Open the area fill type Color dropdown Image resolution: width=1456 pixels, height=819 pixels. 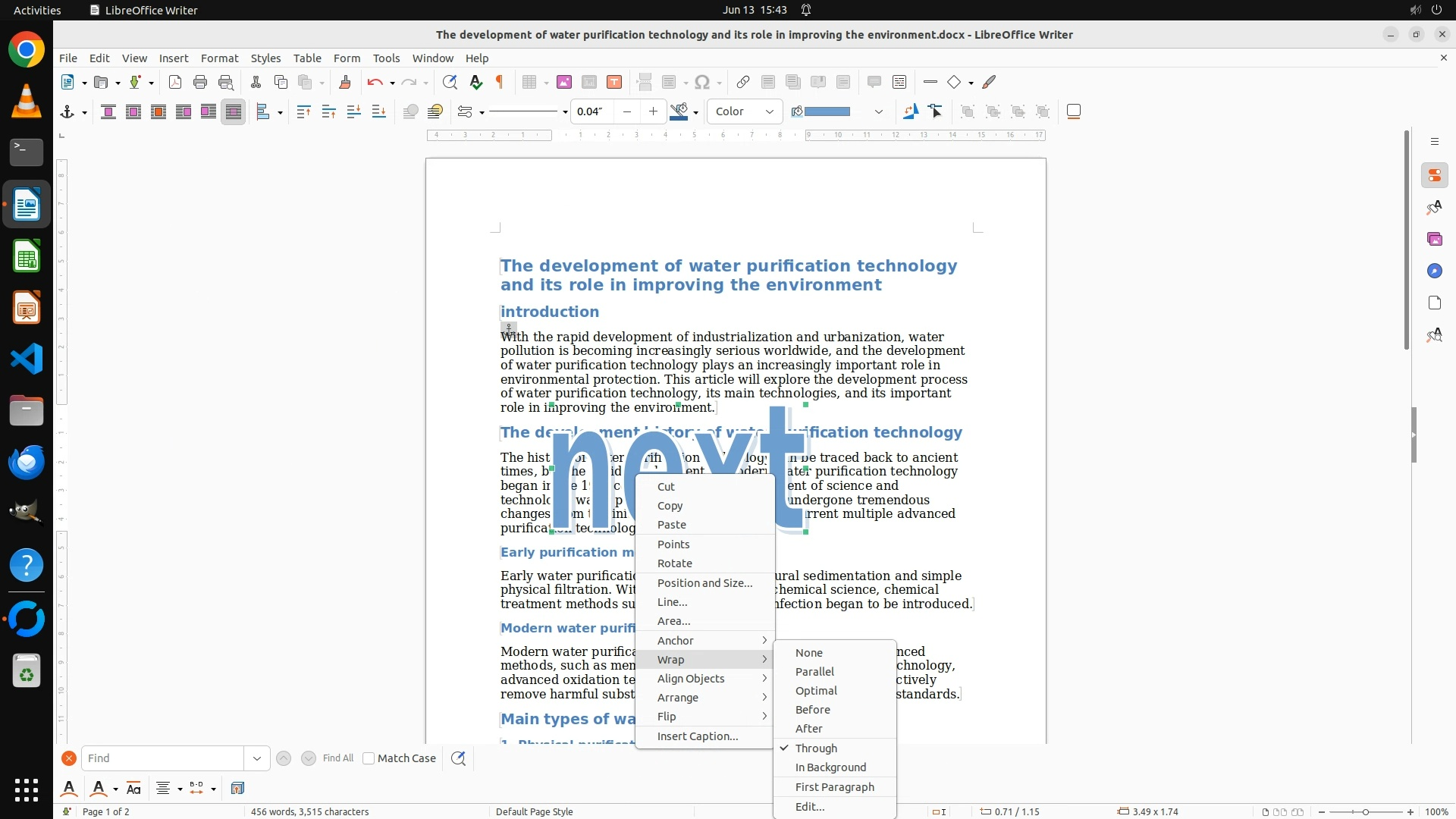pos(744,111)
